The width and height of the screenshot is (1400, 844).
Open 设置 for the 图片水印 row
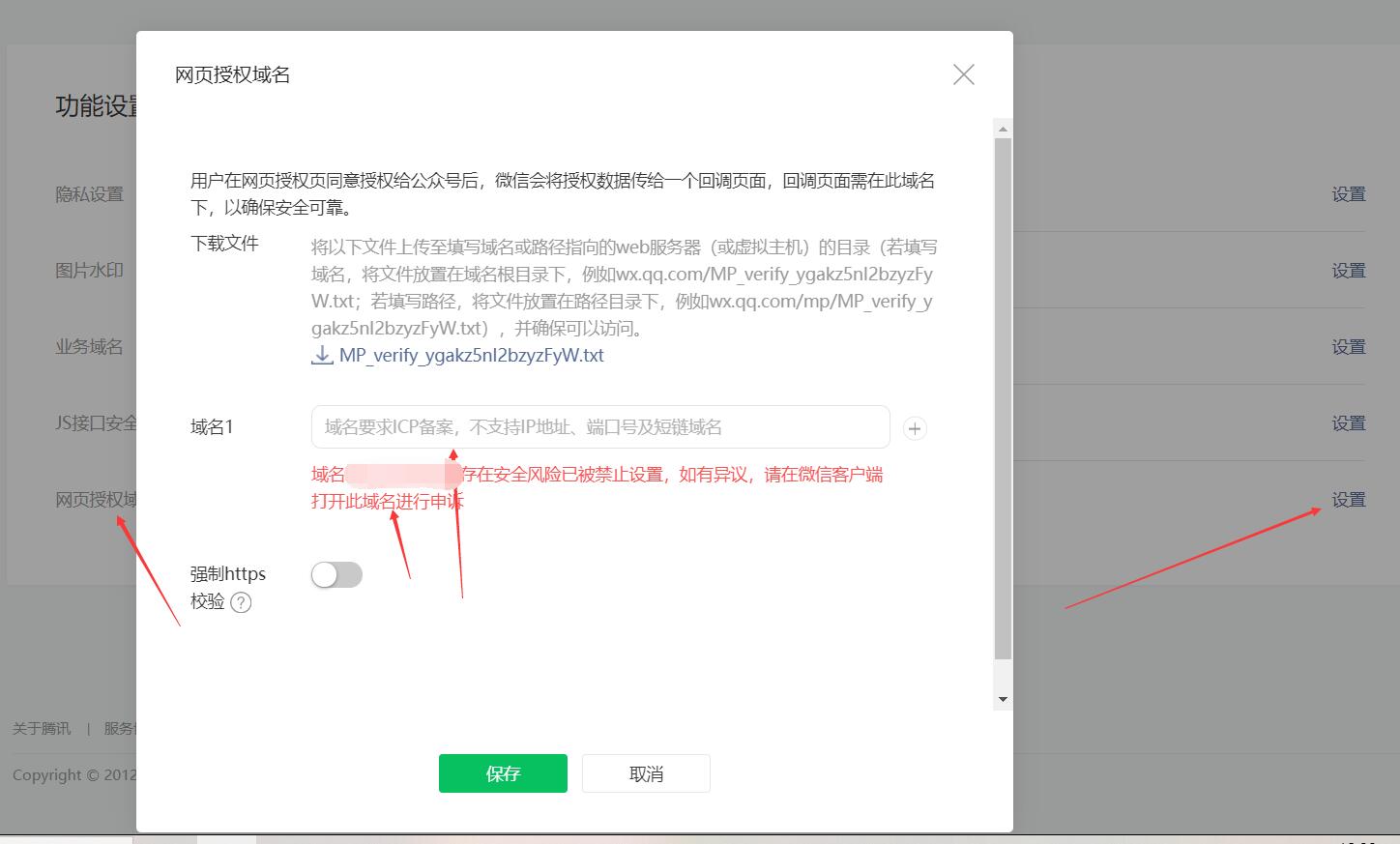tap(1348, 271)
